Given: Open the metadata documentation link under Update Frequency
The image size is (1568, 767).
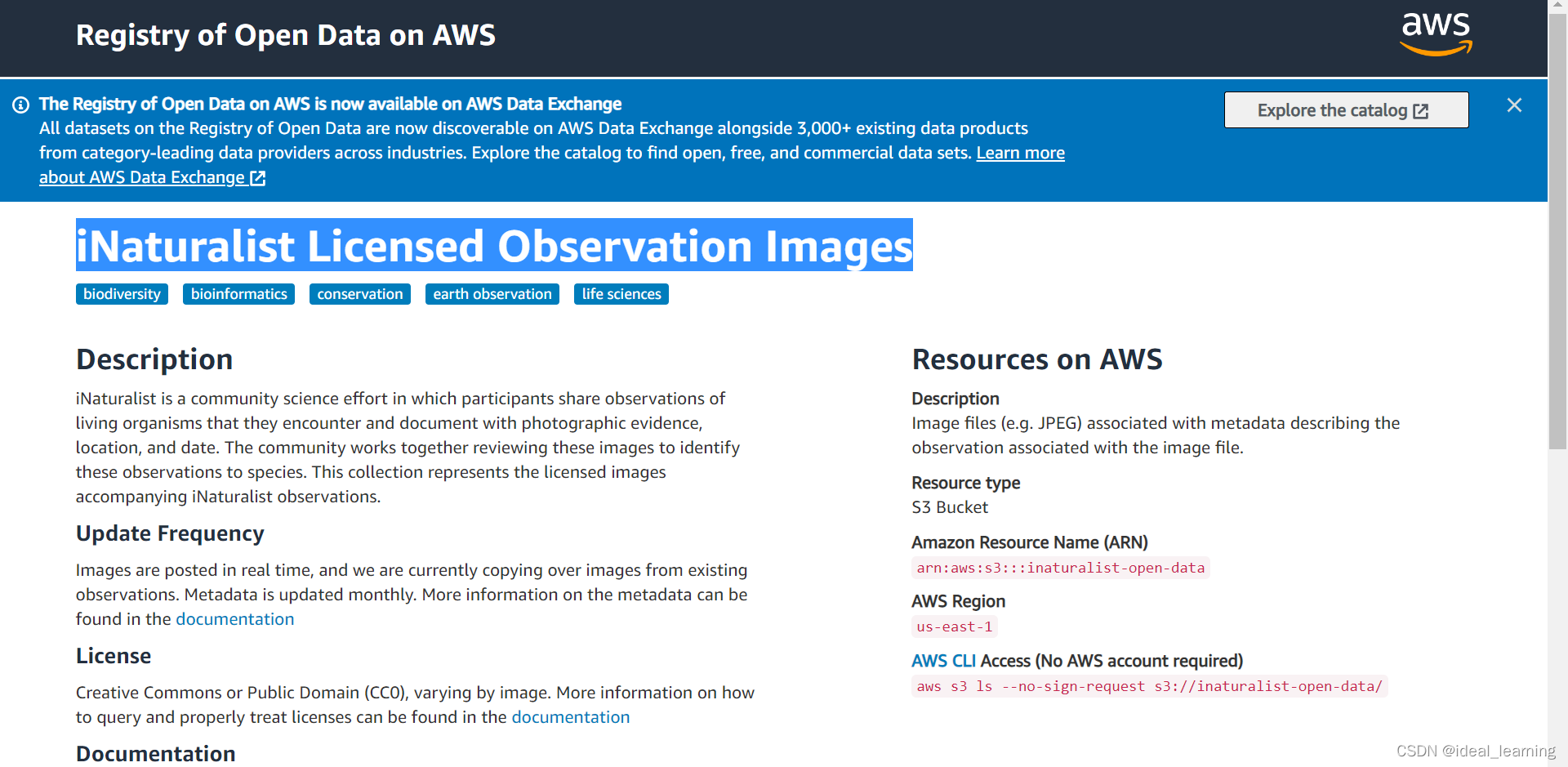Looking at the screenshot, I should [235, 619].
